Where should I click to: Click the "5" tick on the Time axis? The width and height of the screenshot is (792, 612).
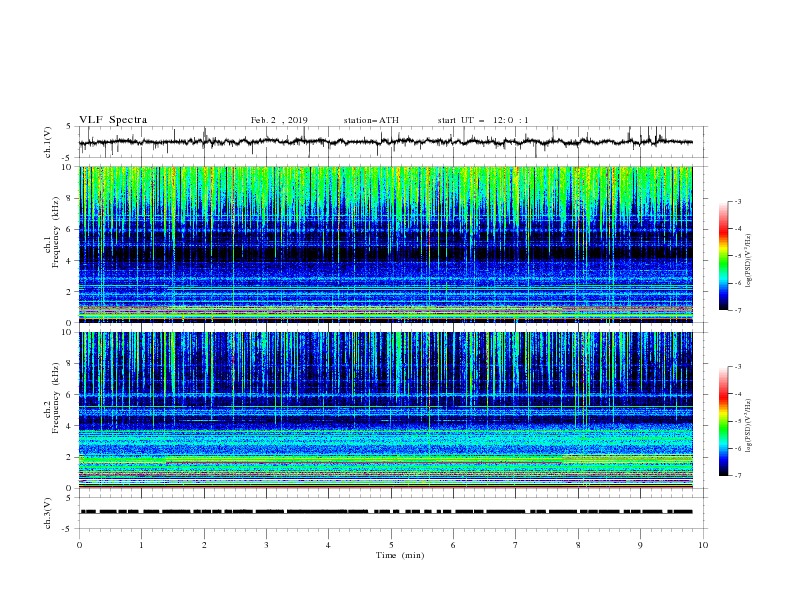tap(391, 545)
